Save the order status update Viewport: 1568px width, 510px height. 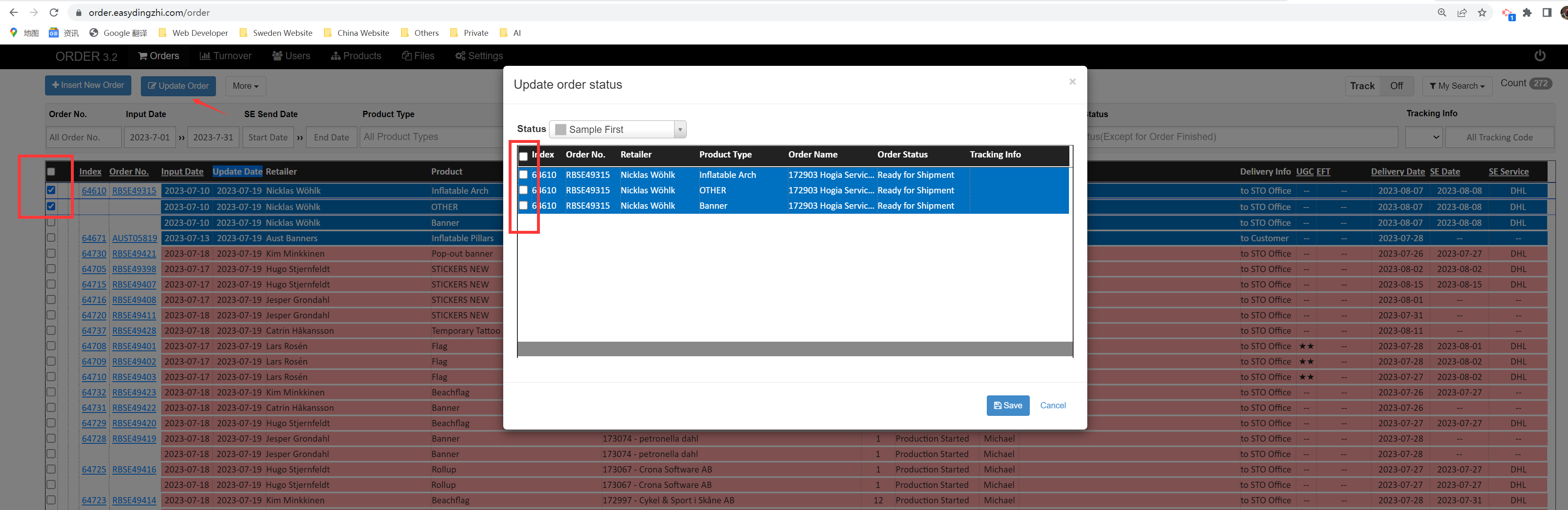1007,405
